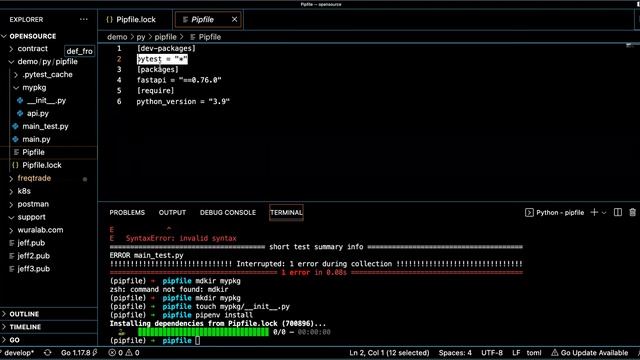Click Pipfile file in the breadcrumb
This screenshot has width=640, height=360.
(210, 37)
